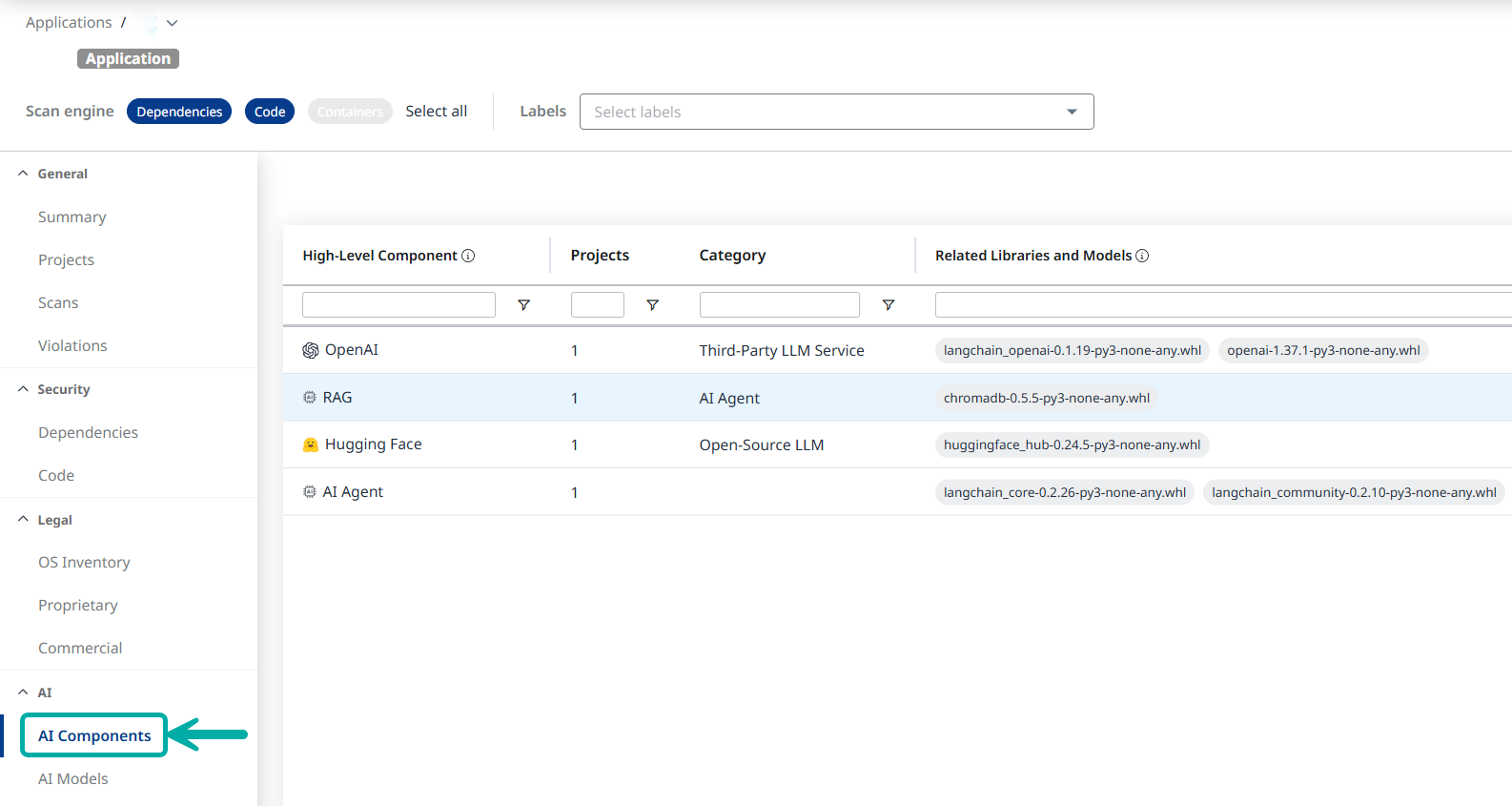1512x806 pixels.
Task: Open the application chevron in breadcrumb
Action: tap(172, 23)
